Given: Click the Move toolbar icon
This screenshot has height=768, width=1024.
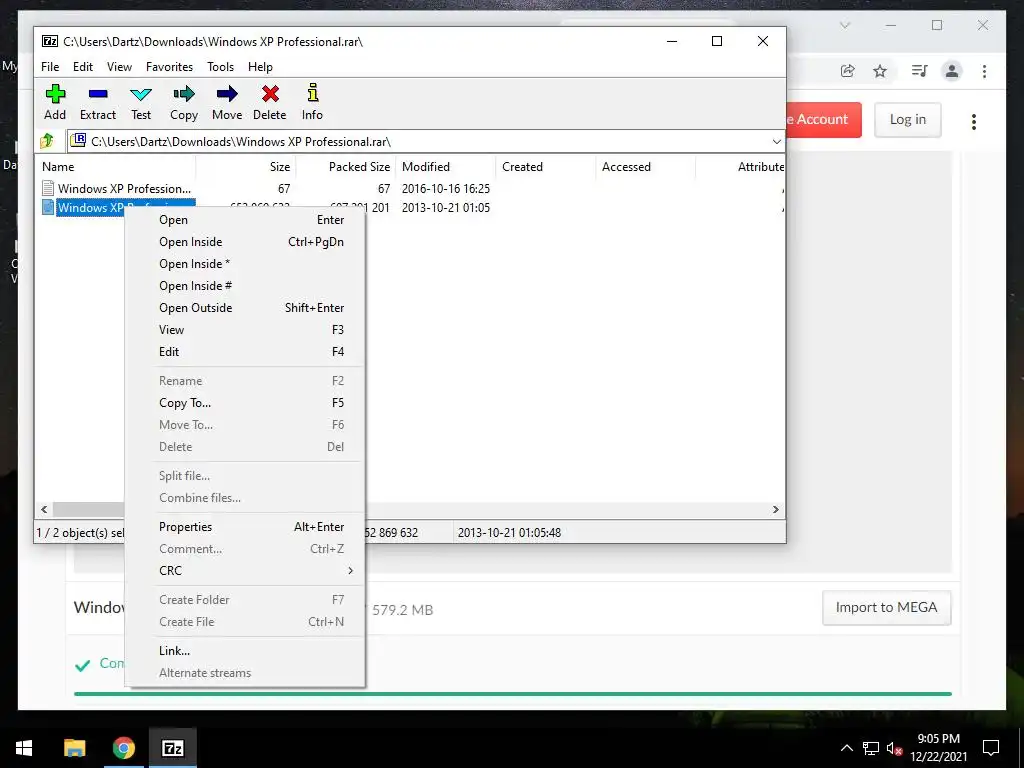Looking at the screenshot, I should (x=227, y=102).
